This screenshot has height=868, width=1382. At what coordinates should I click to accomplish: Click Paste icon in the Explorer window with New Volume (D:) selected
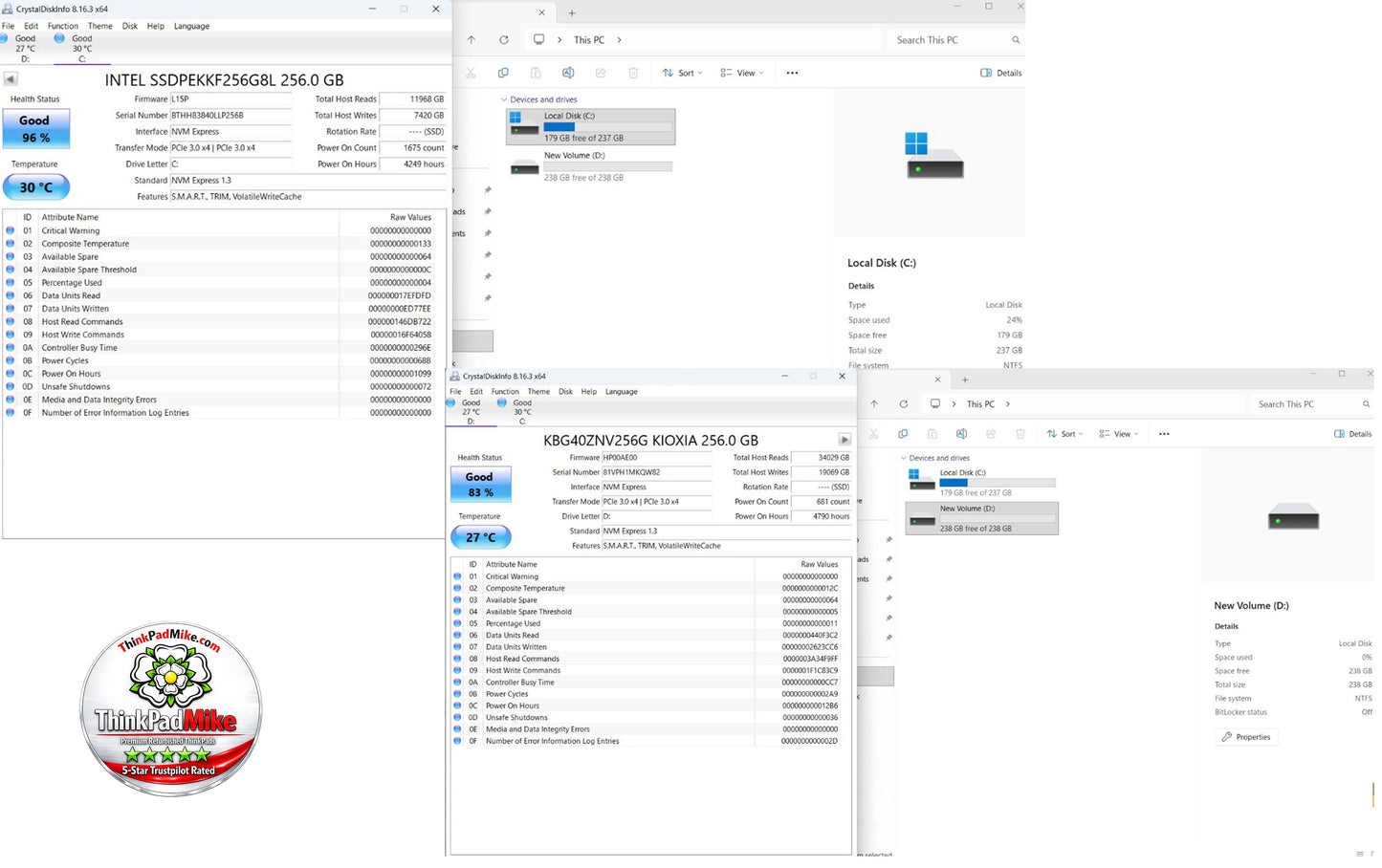click(932, 434)
